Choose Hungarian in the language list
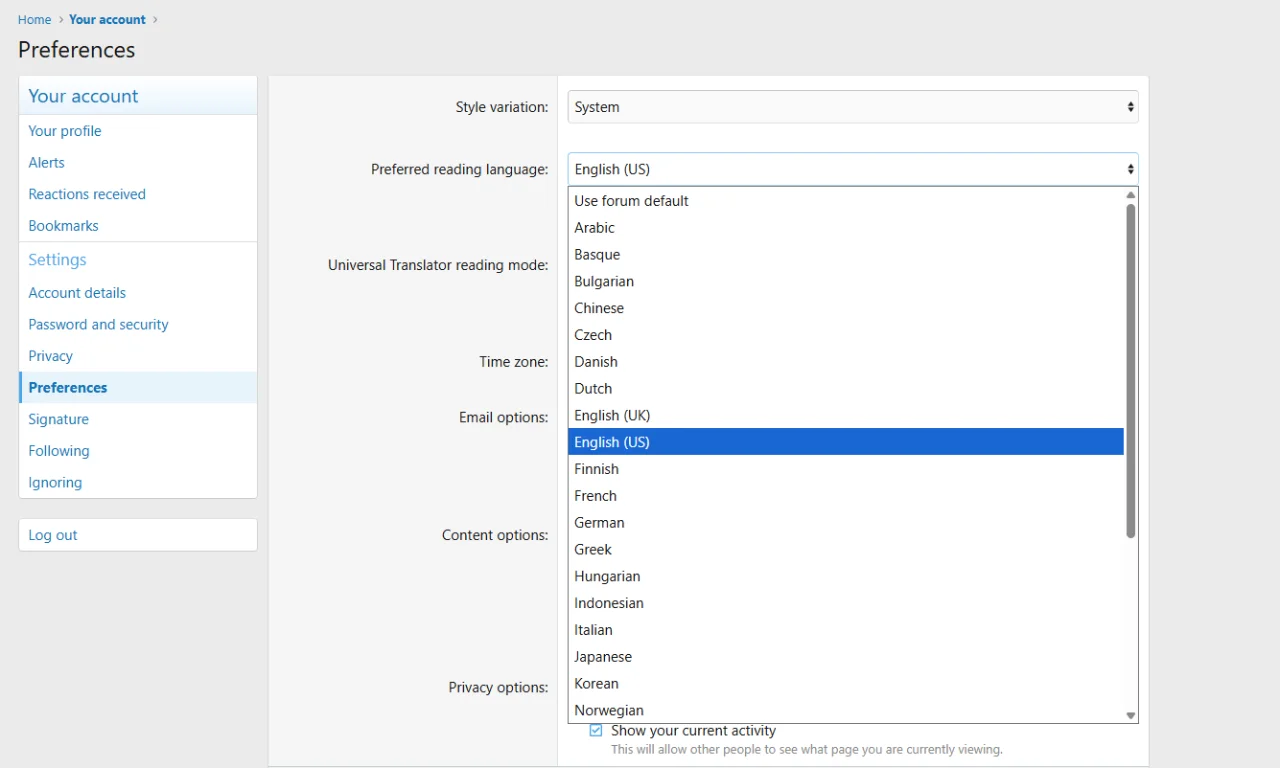 tap(846, 577)
